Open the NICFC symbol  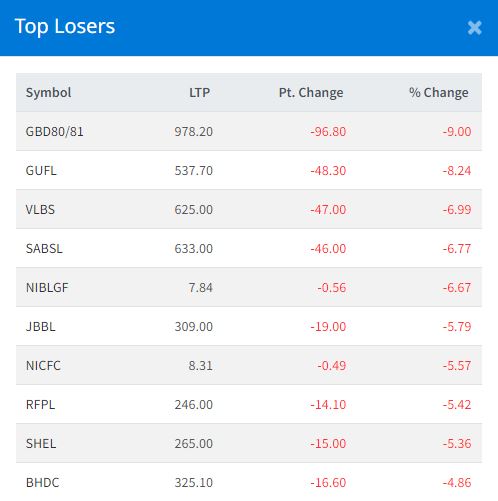(43, 366)
